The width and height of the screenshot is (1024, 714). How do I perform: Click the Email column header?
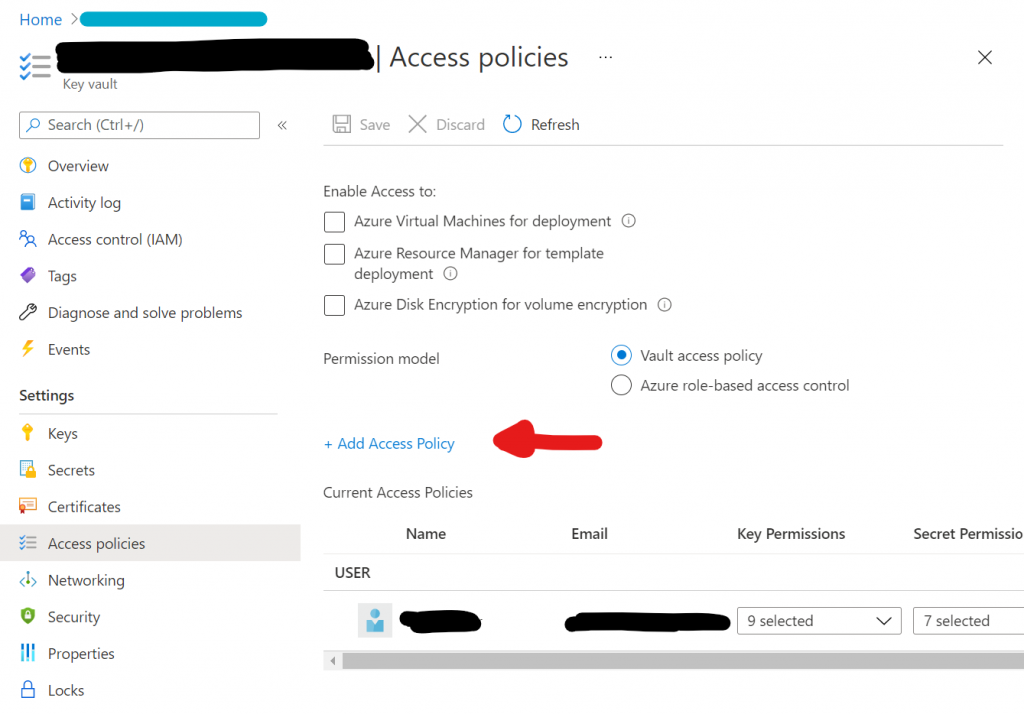(589, 534)
